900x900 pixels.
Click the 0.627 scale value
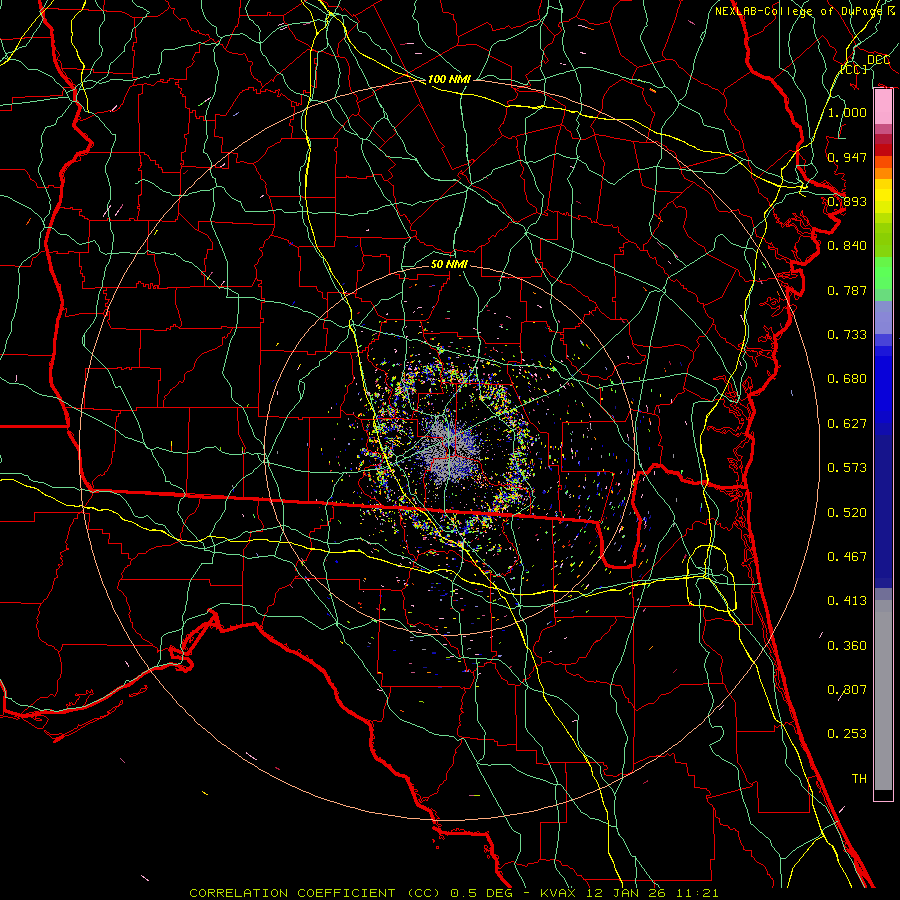coord(847,424)
